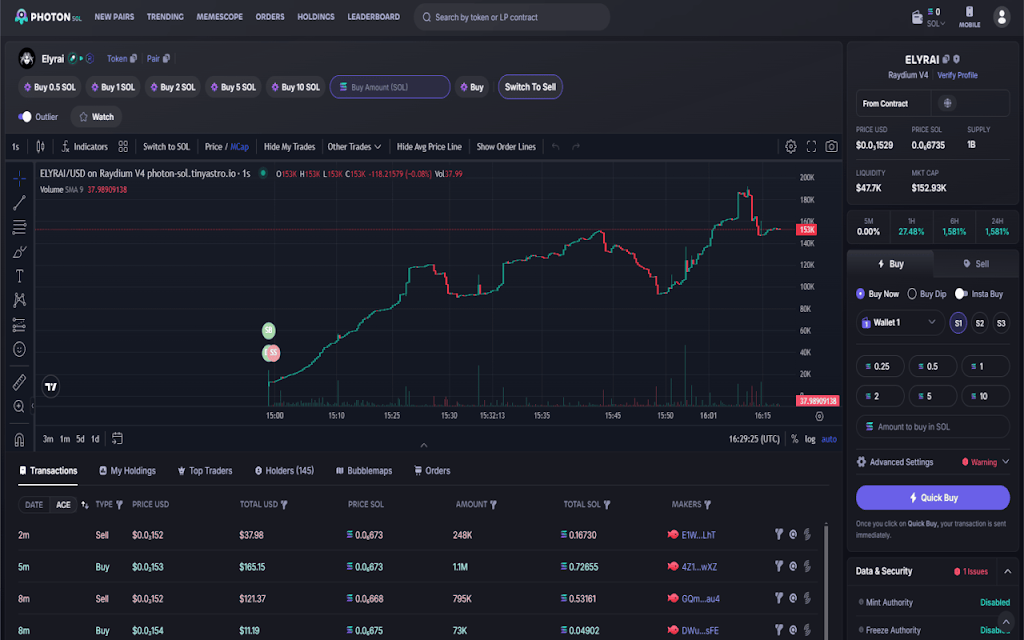Filter by maker E1W...LhT funnel icon

(778, 534)
